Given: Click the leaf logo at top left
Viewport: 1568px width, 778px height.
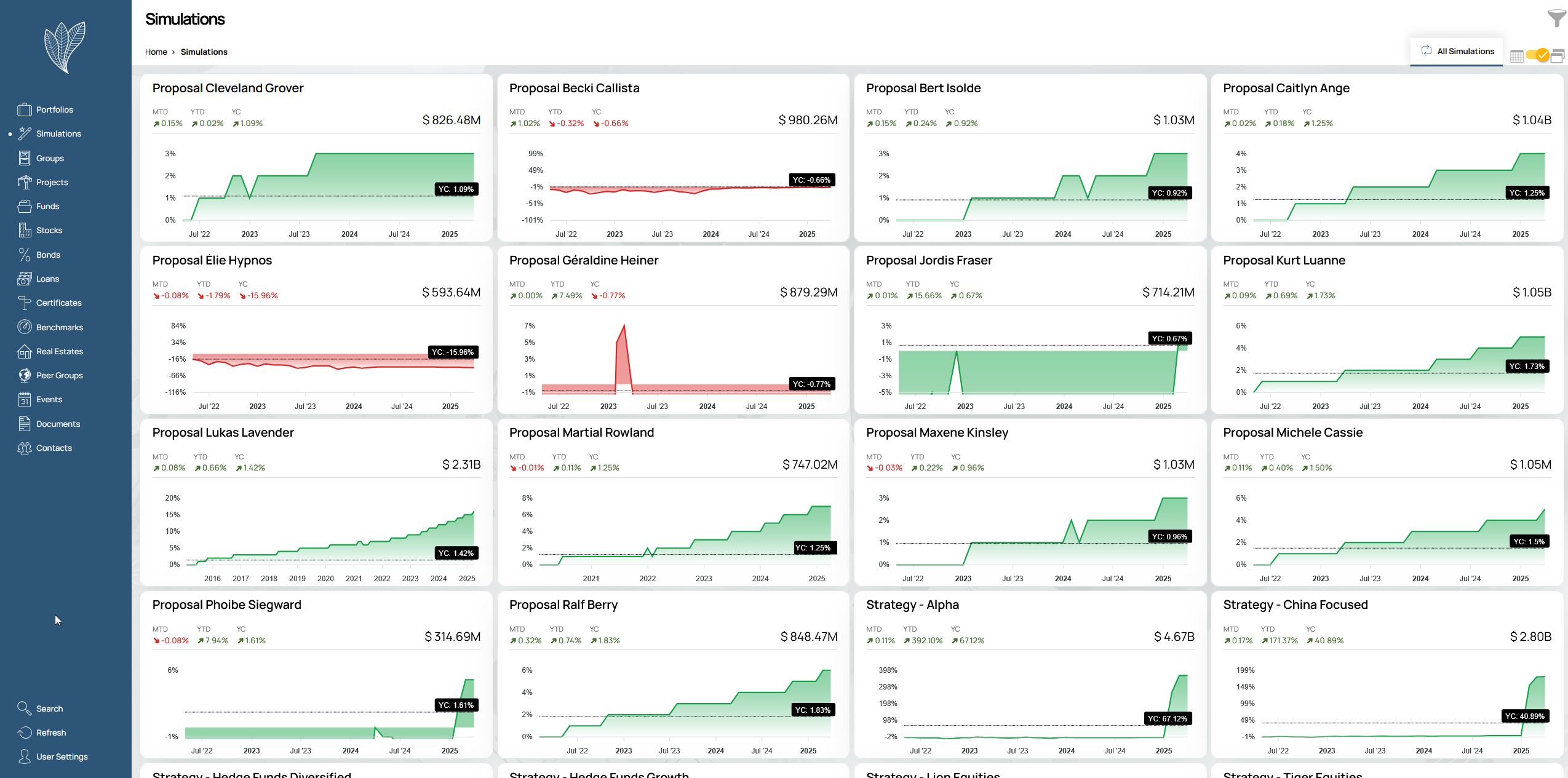Looking at the screenshot, I should [x=65, y=47].
